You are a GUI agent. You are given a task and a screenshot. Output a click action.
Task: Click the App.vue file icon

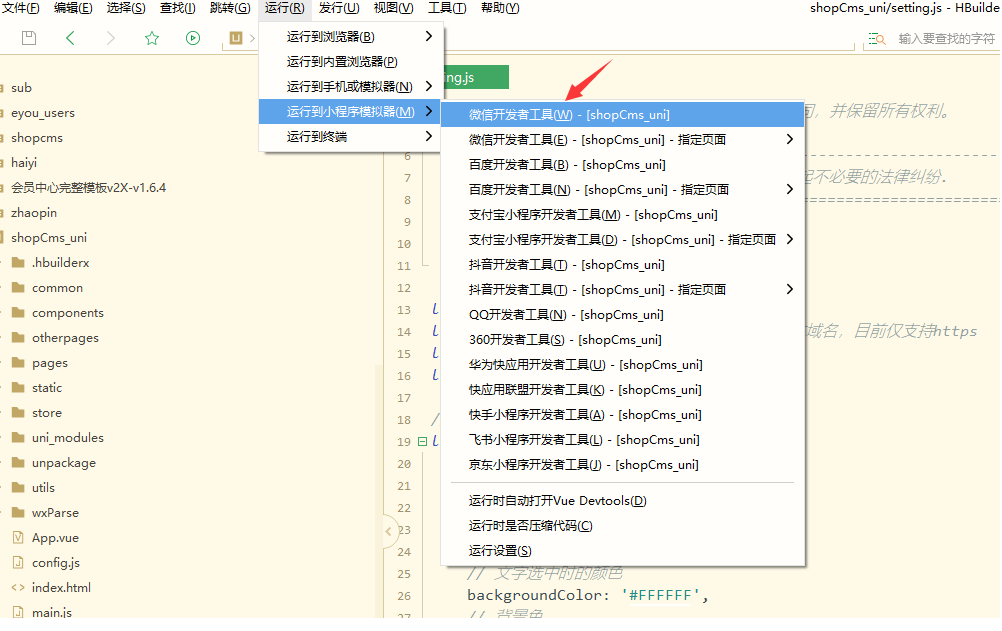(x=19, y=538)
